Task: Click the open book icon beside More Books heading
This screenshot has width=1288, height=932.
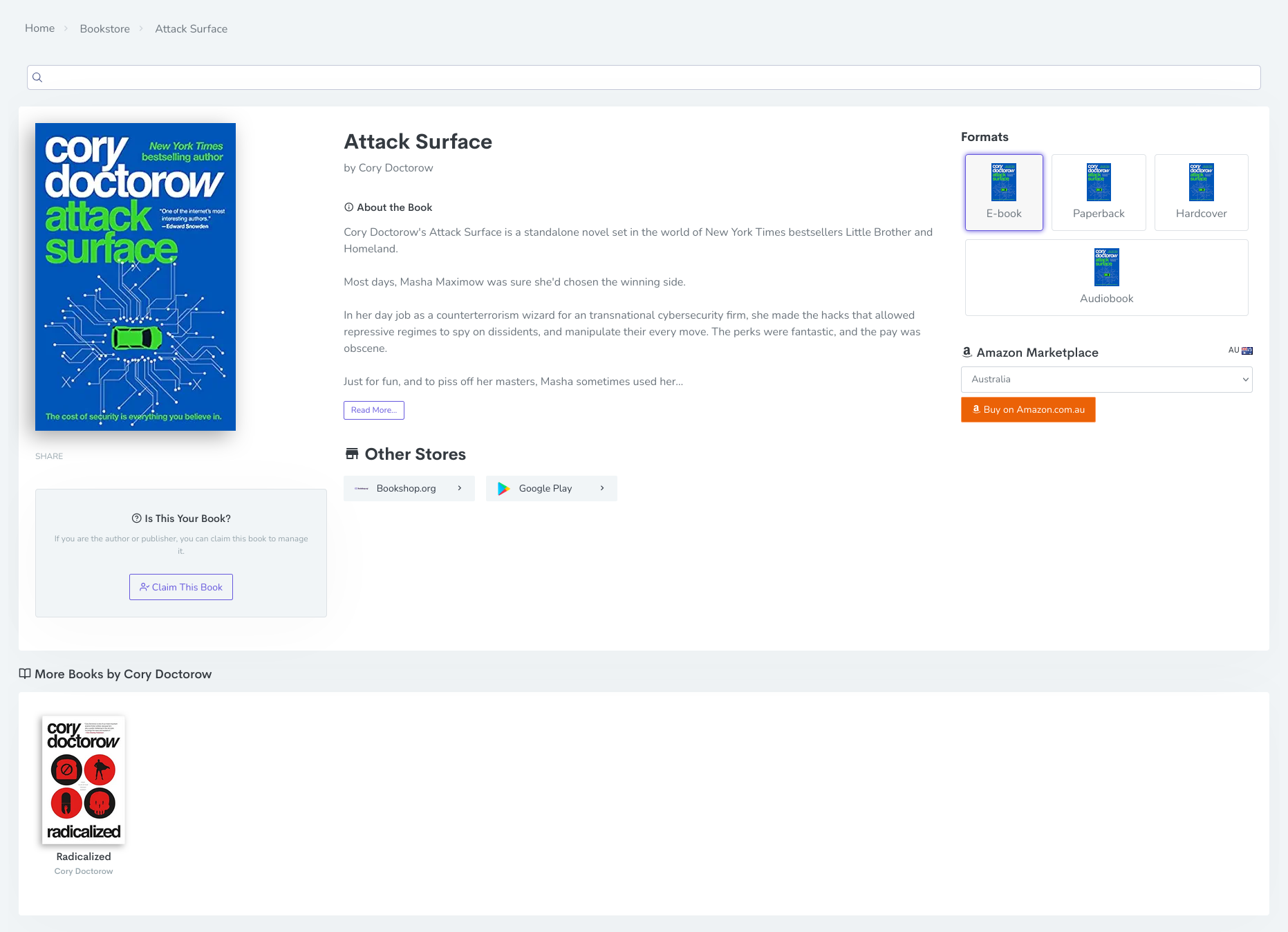Action: tap(25, 673)
